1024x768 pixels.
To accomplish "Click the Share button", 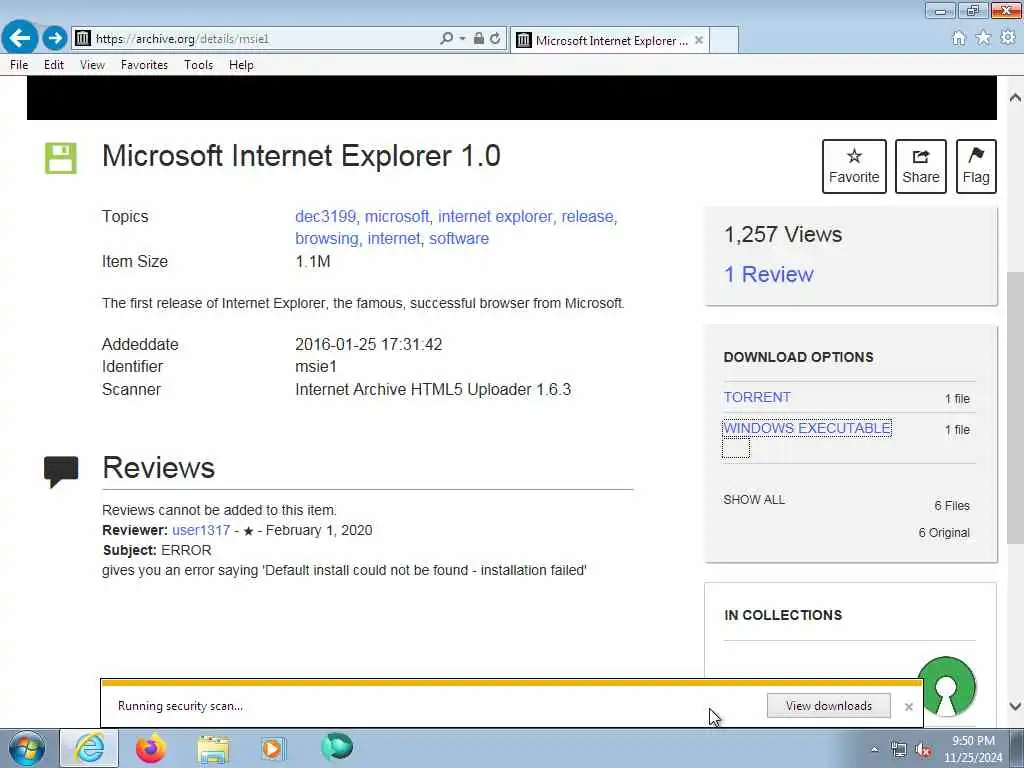I will (920, 166).
